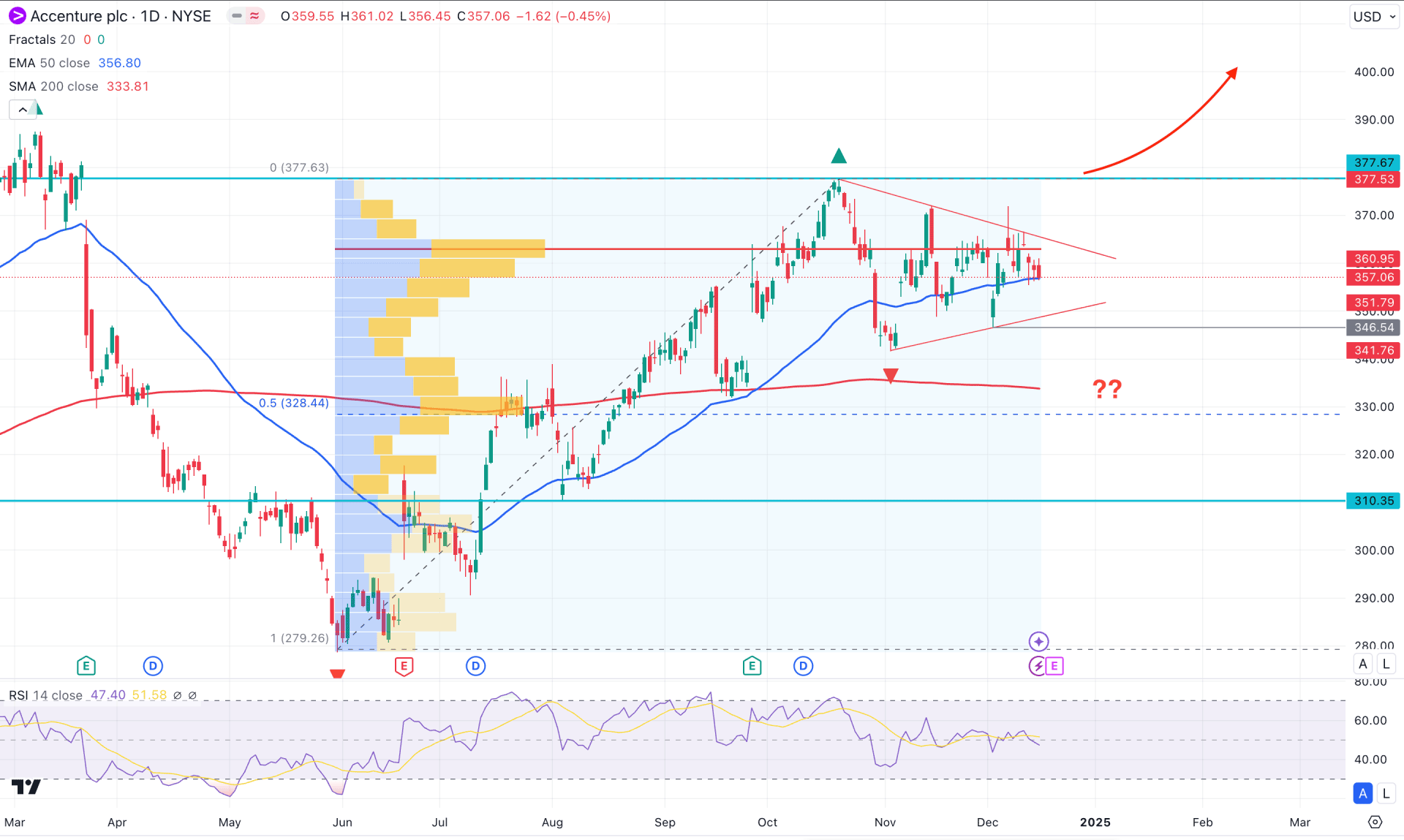The width and height of the screenshot is (1404, 840).
Task: Select the SMA 200 close indicator legend
Action: pos(53,86)
